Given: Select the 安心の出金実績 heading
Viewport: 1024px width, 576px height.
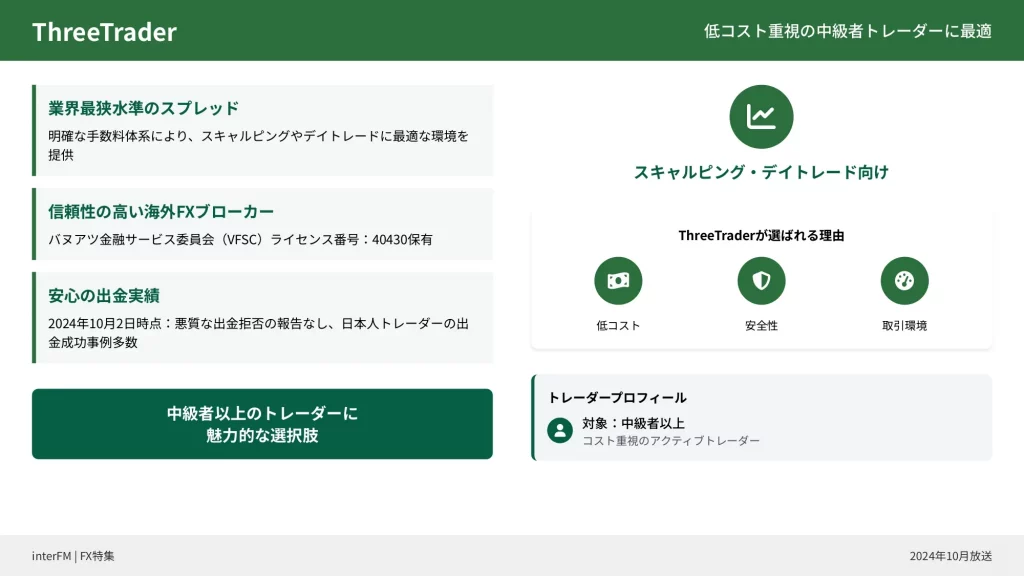Looking at the screenshot, I should pyautogui.click(x=104, y=296).
